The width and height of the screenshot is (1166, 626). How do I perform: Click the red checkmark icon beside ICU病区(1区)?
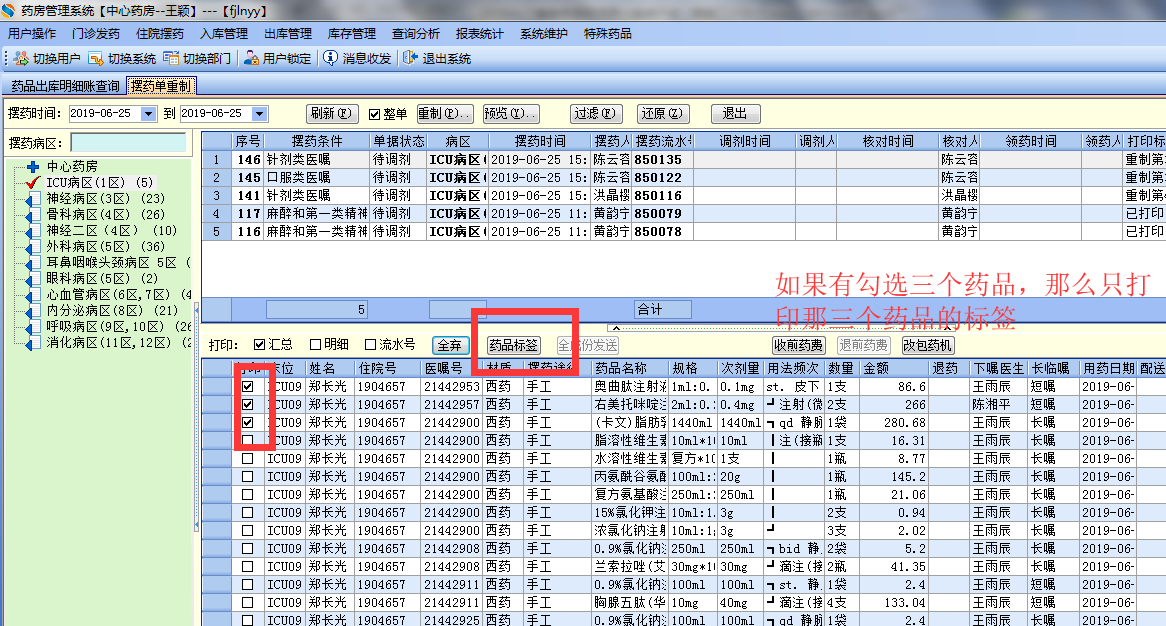[33, 182]
